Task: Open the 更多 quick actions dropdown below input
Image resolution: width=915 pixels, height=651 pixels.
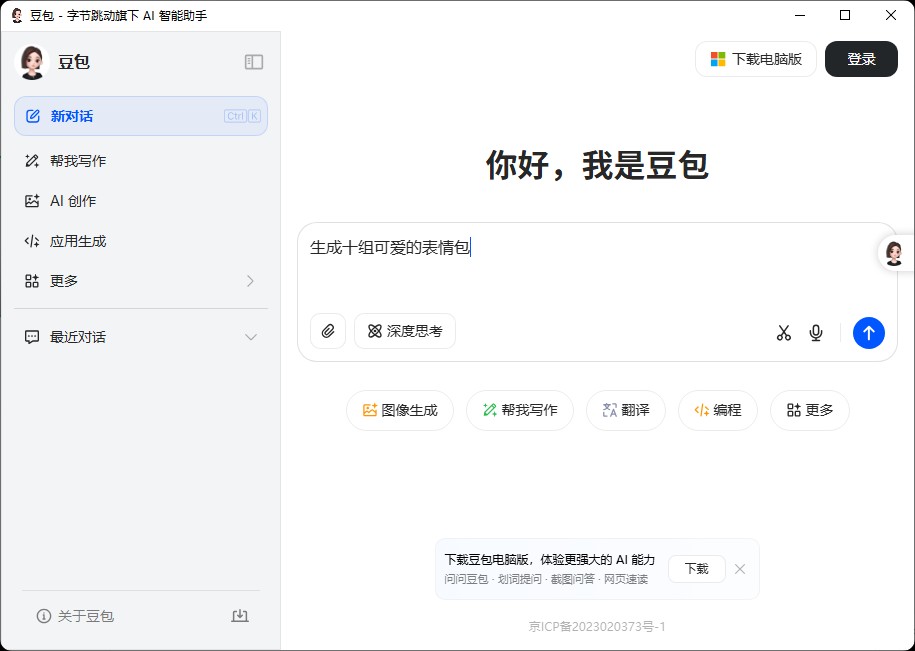Action: [810, 410]
